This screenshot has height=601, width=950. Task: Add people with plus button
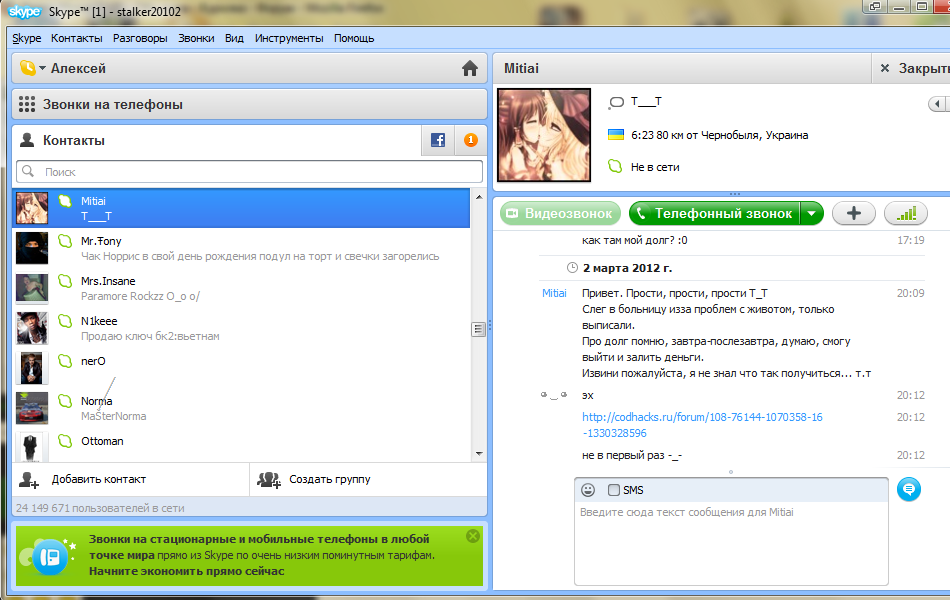point(854,213)
